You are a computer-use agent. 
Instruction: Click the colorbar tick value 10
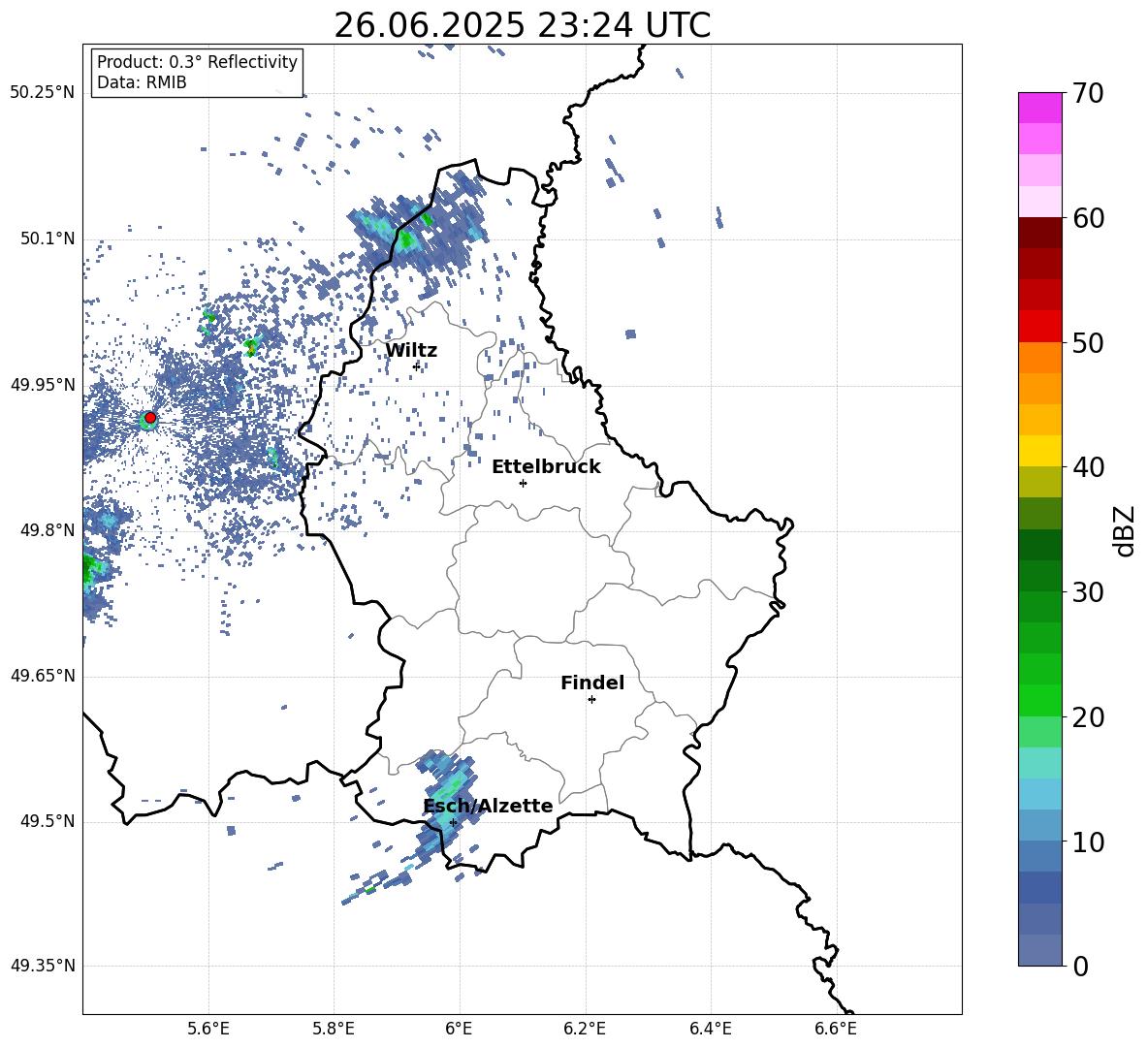[1088, 842]
